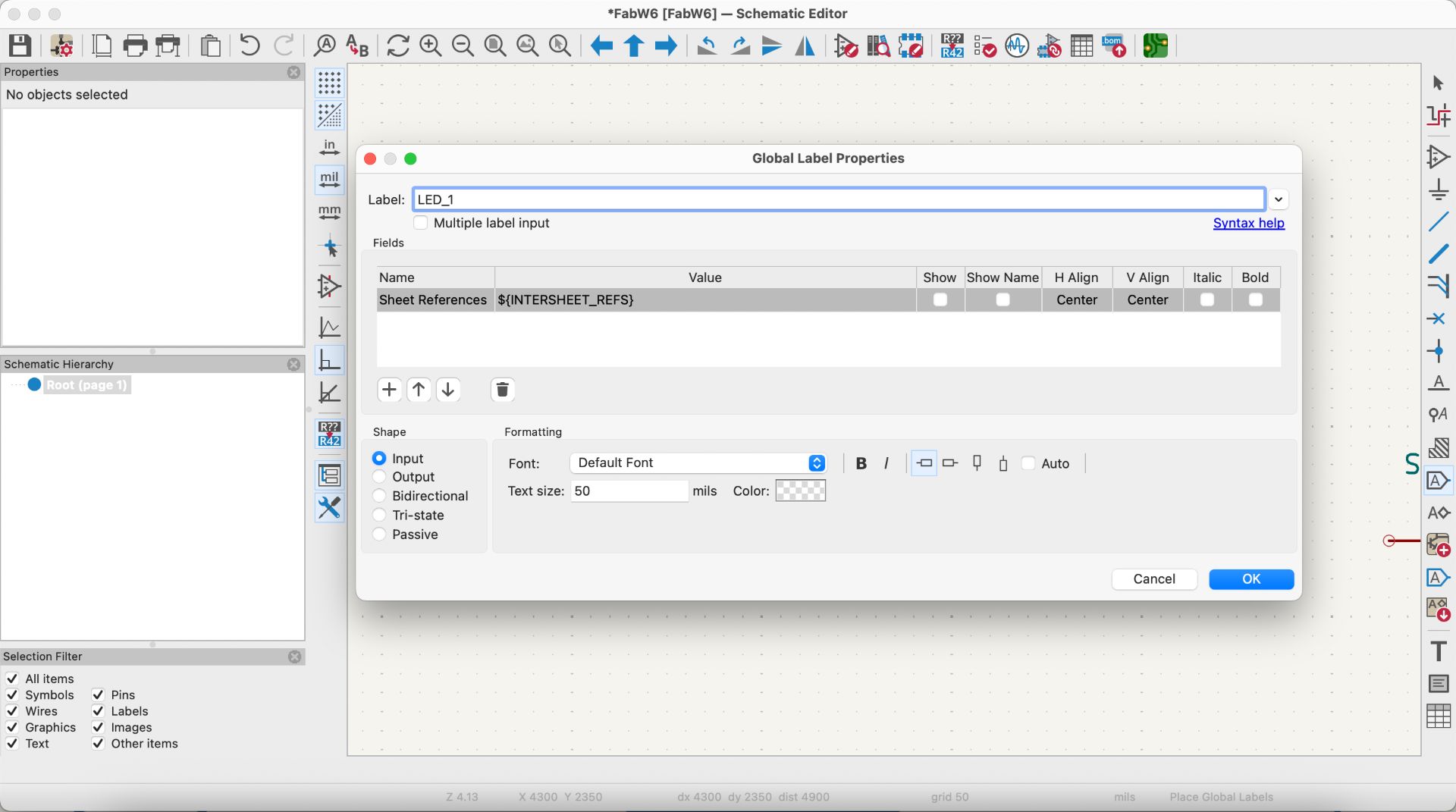
Task: Click the Print icon
Action: coord(135,45)
